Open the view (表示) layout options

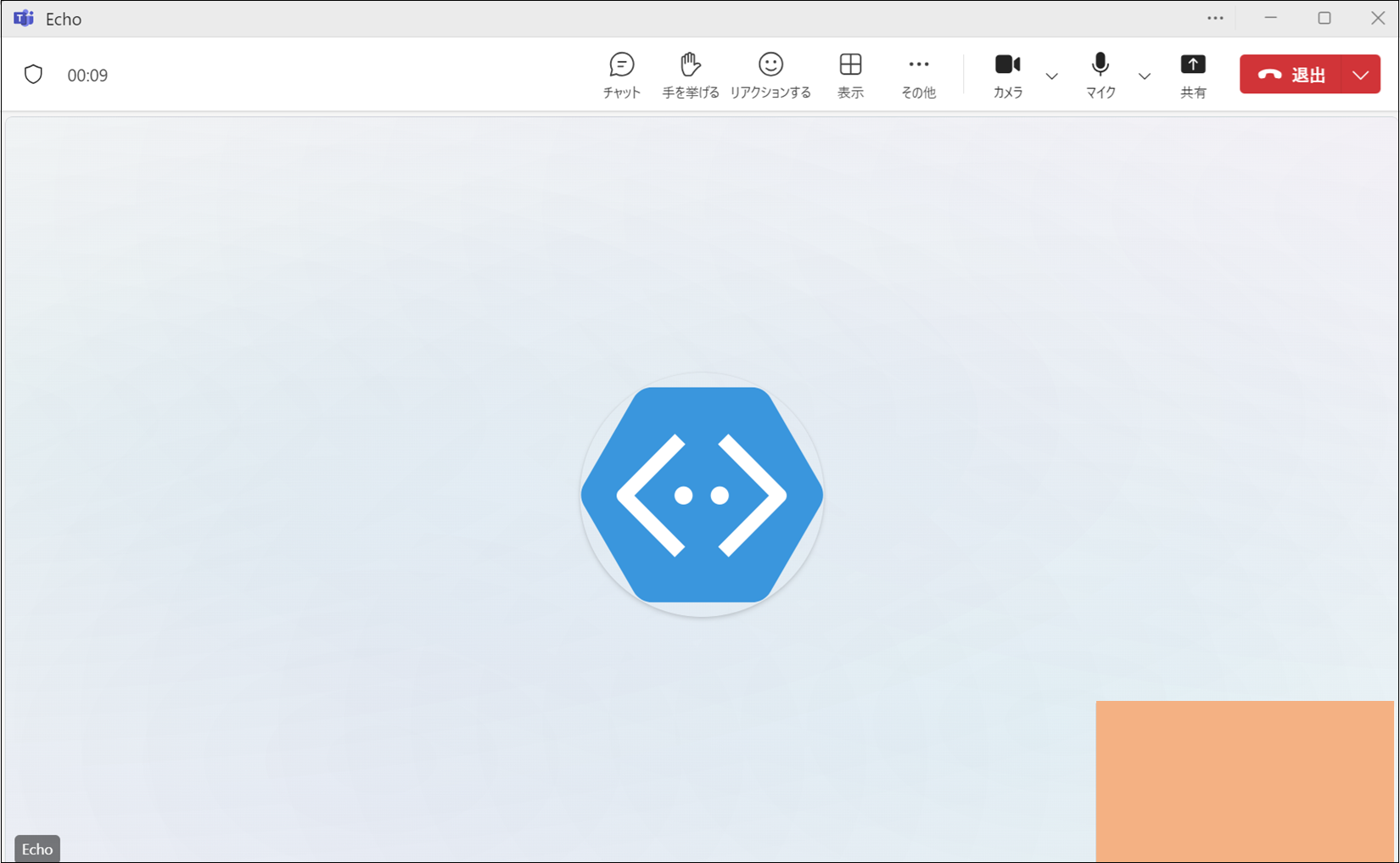(850, 75)
